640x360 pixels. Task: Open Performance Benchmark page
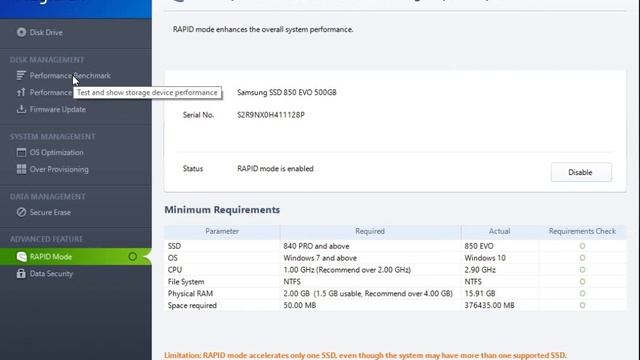70,76
